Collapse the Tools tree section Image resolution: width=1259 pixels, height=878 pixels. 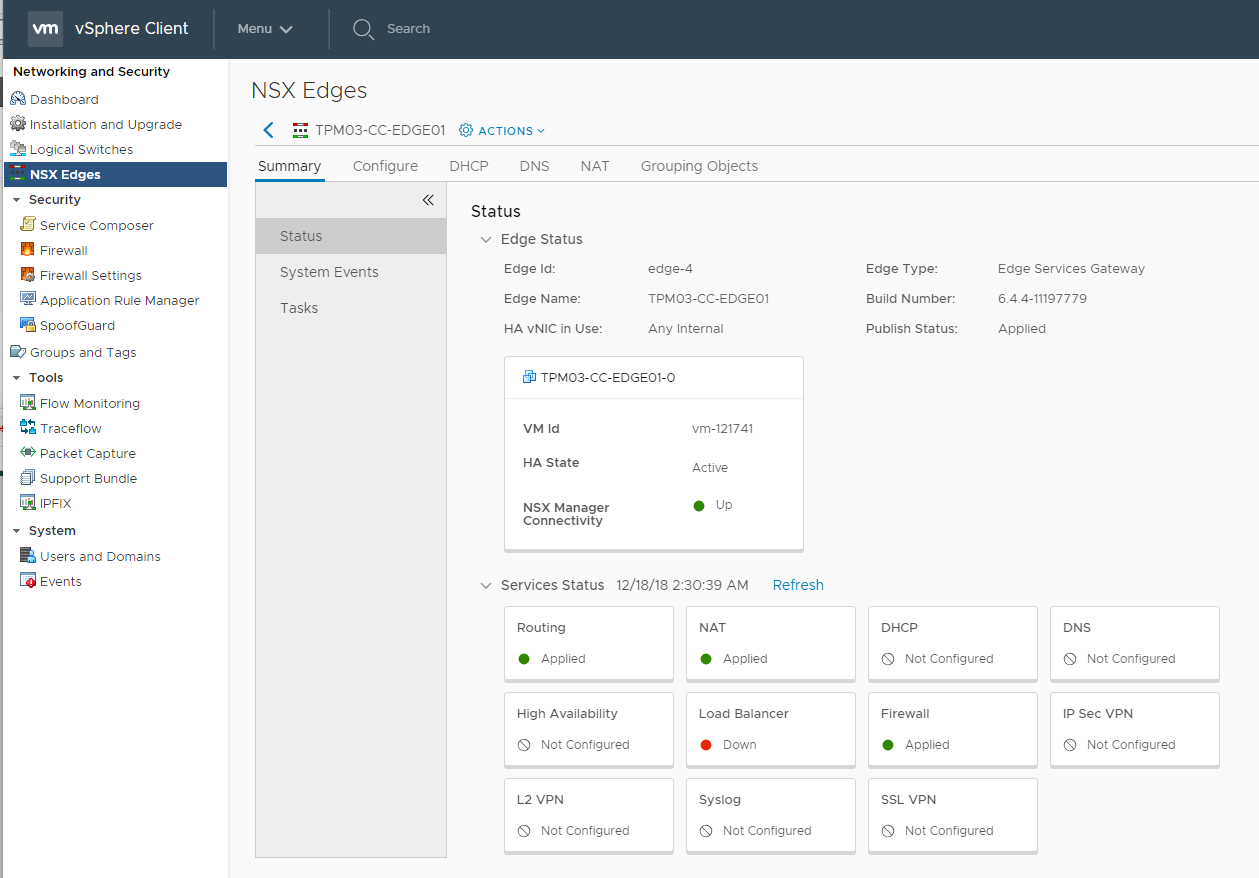click(16, 378)
